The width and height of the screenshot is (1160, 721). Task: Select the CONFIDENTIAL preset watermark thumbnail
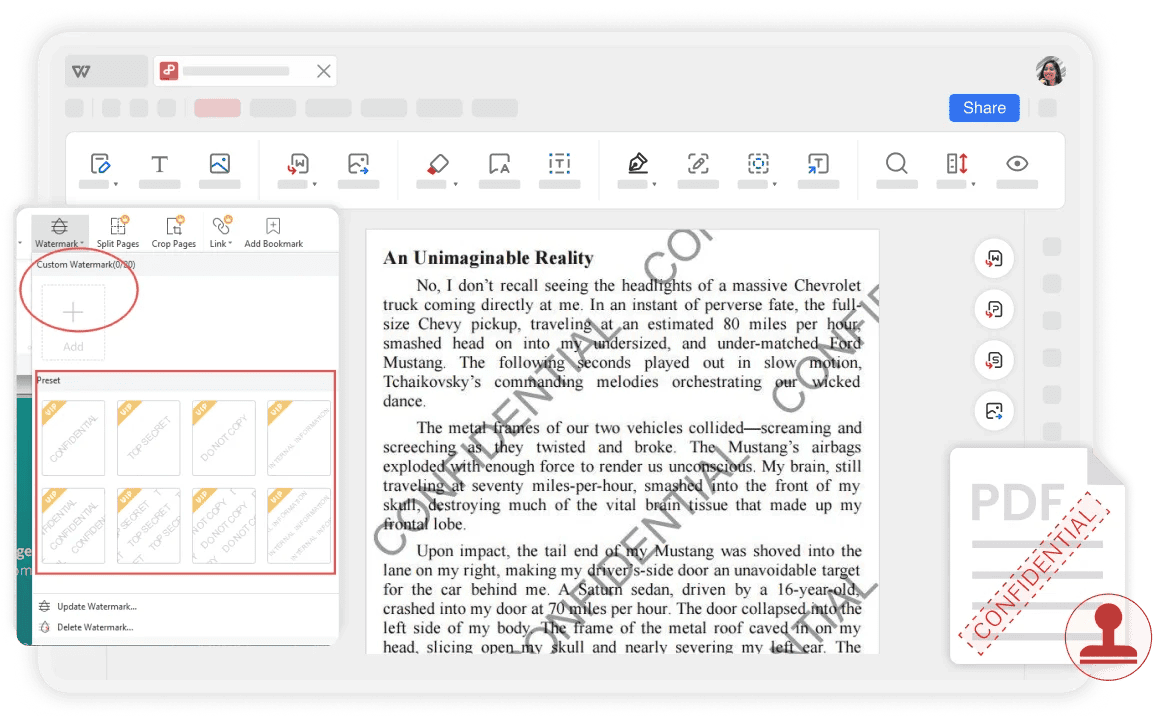point(73,438)
